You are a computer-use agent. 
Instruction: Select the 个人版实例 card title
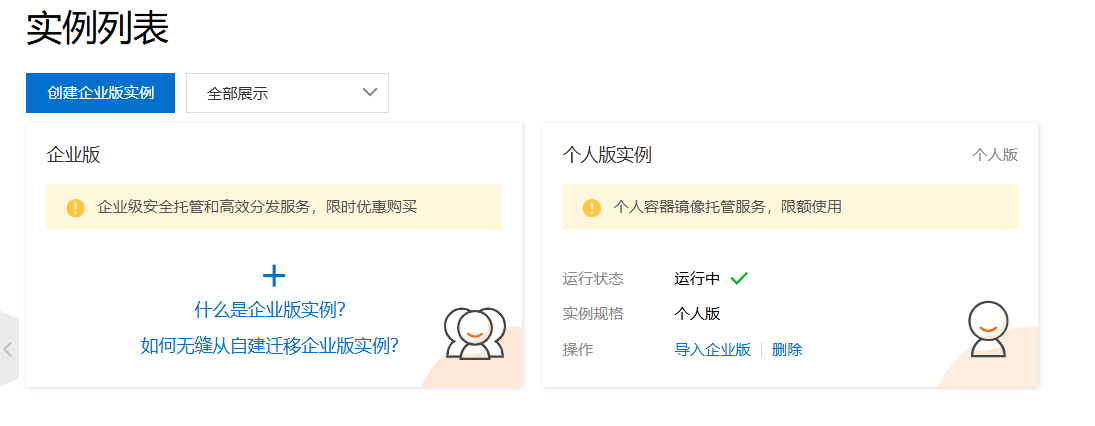coord(607,155)
